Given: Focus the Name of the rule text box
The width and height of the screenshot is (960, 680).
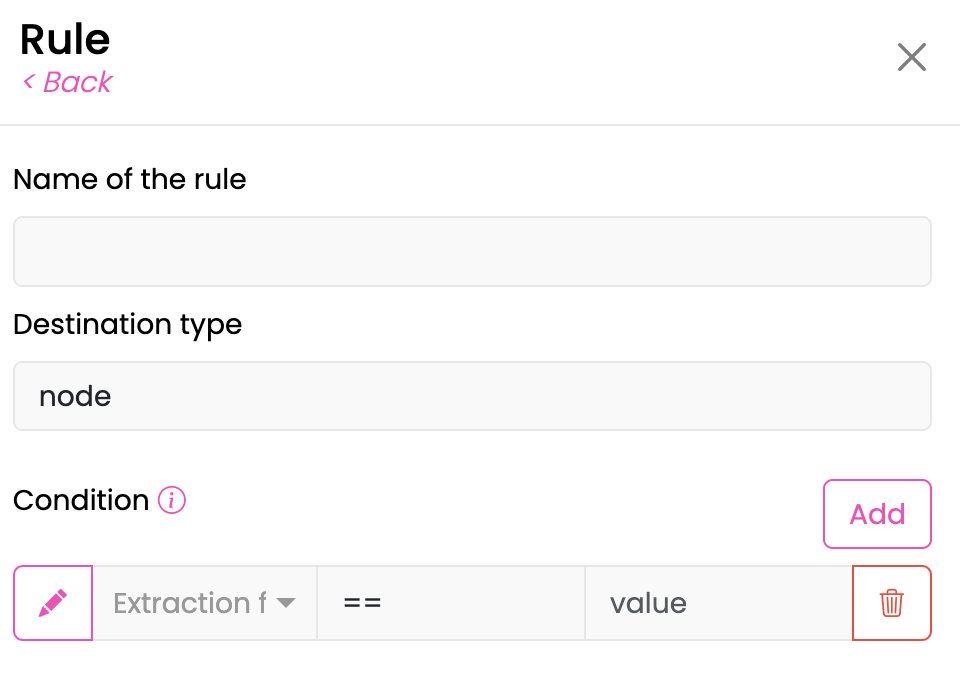Looking at the screenshot, I should click(x=472, y=251).
